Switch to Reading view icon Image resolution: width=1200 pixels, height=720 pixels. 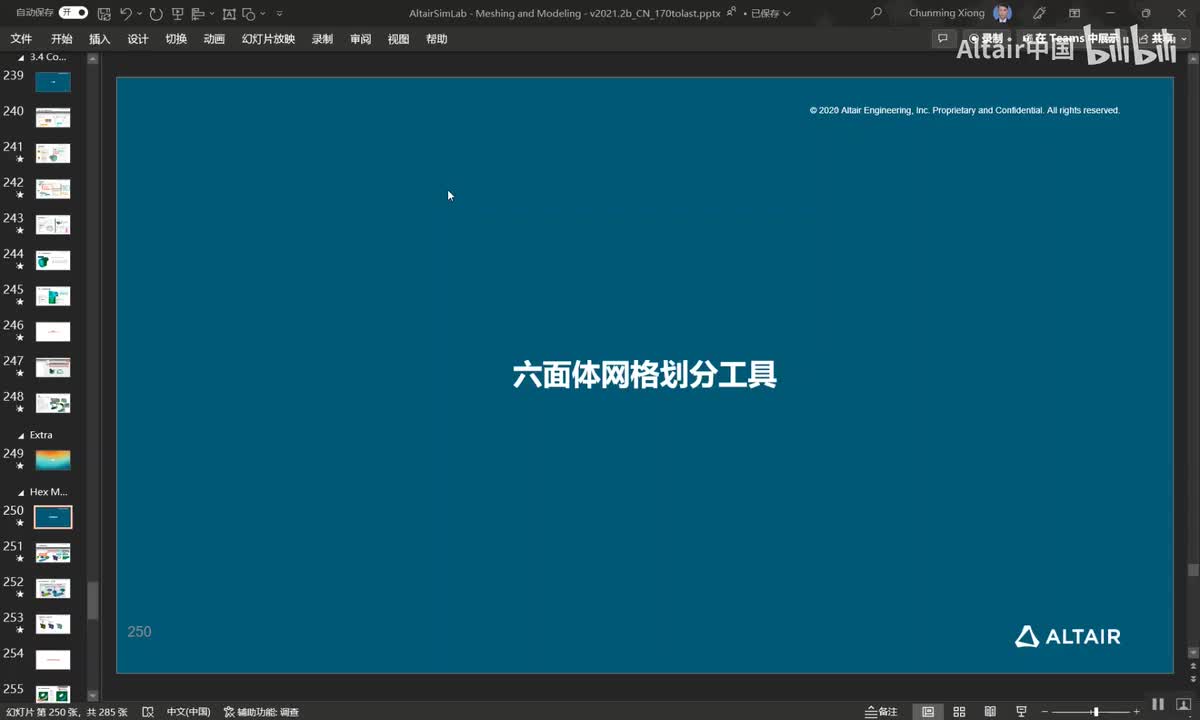989,712
